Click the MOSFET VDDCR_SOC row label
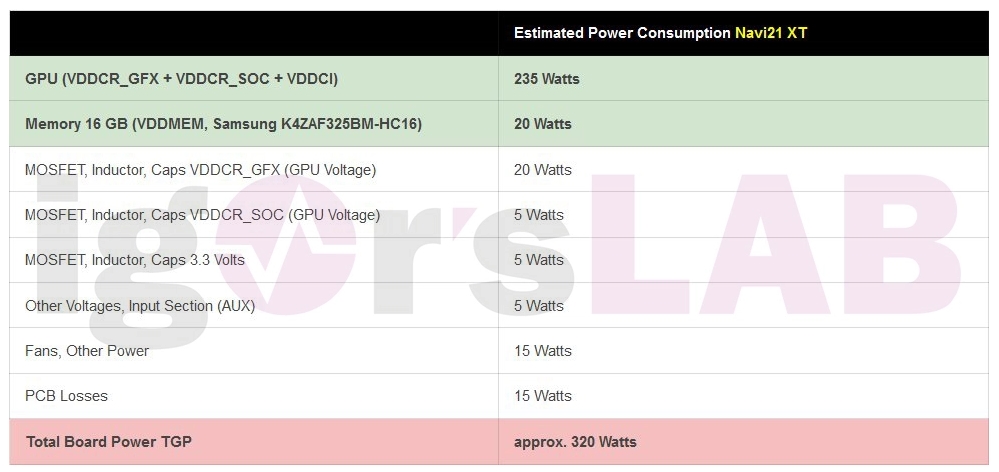This screenshot has width=999, height=472. tap(202, 215)
